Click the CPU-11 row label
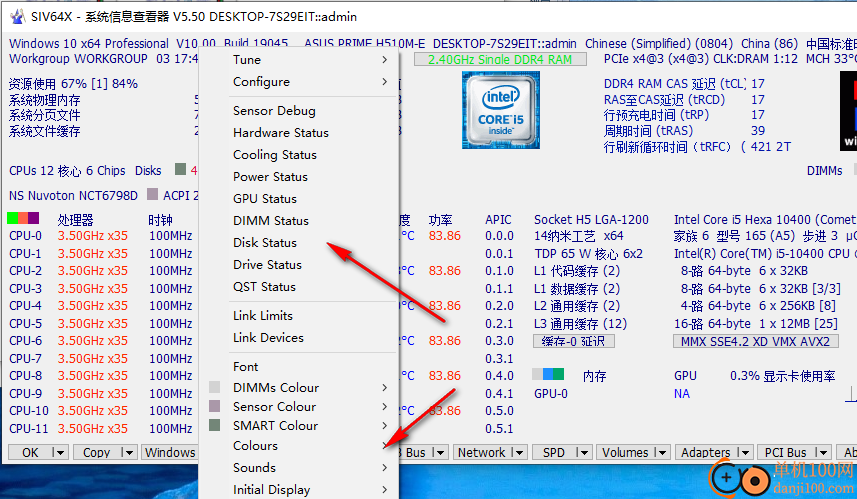857x499 pixels. [28, 428]
